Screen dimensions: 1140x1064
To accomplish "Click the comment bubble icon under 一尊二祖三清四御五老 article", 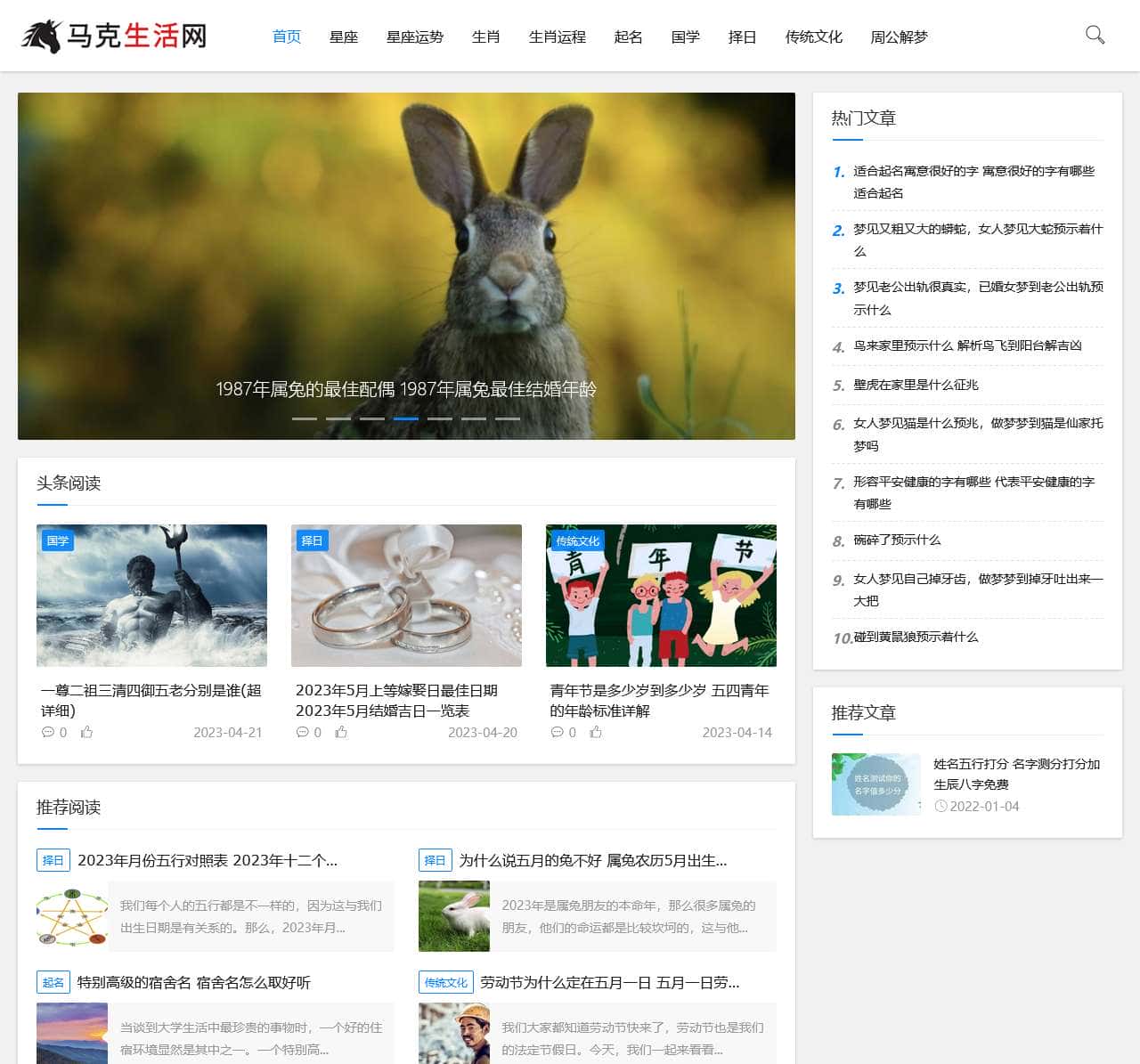I will coord(46,732).
